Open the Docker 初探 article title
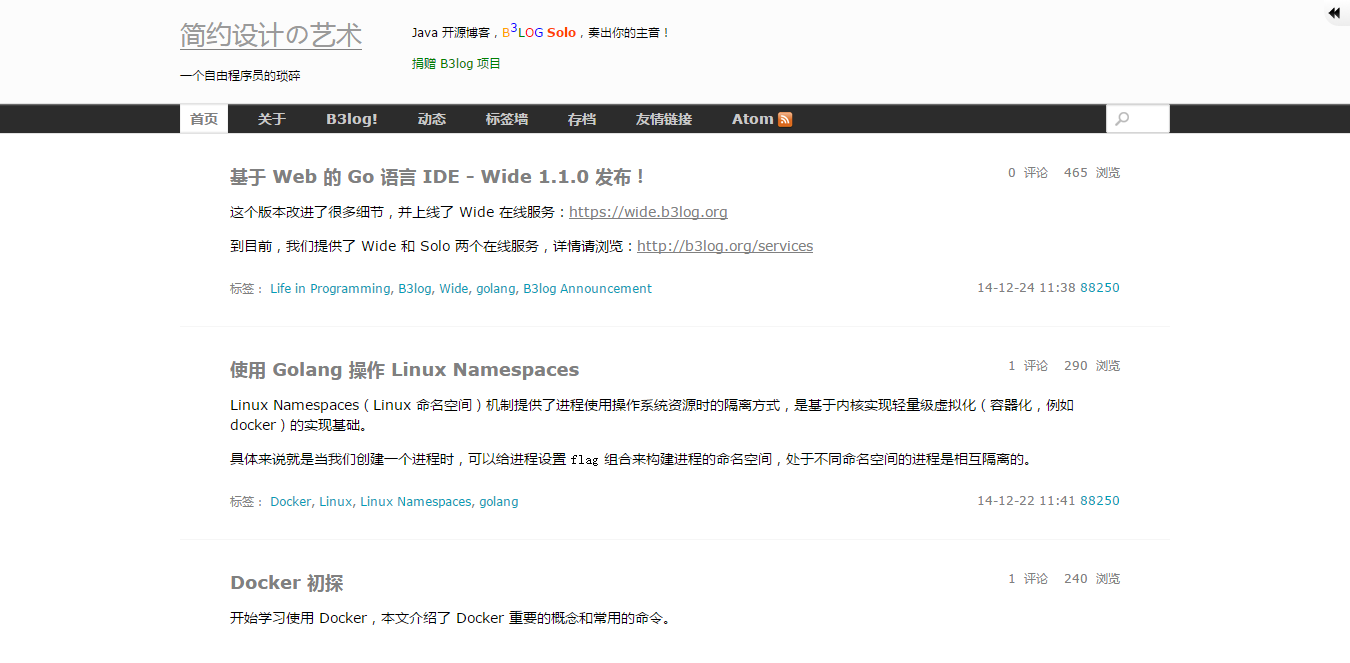1350x663 pixels. click(x=286, y=583)
